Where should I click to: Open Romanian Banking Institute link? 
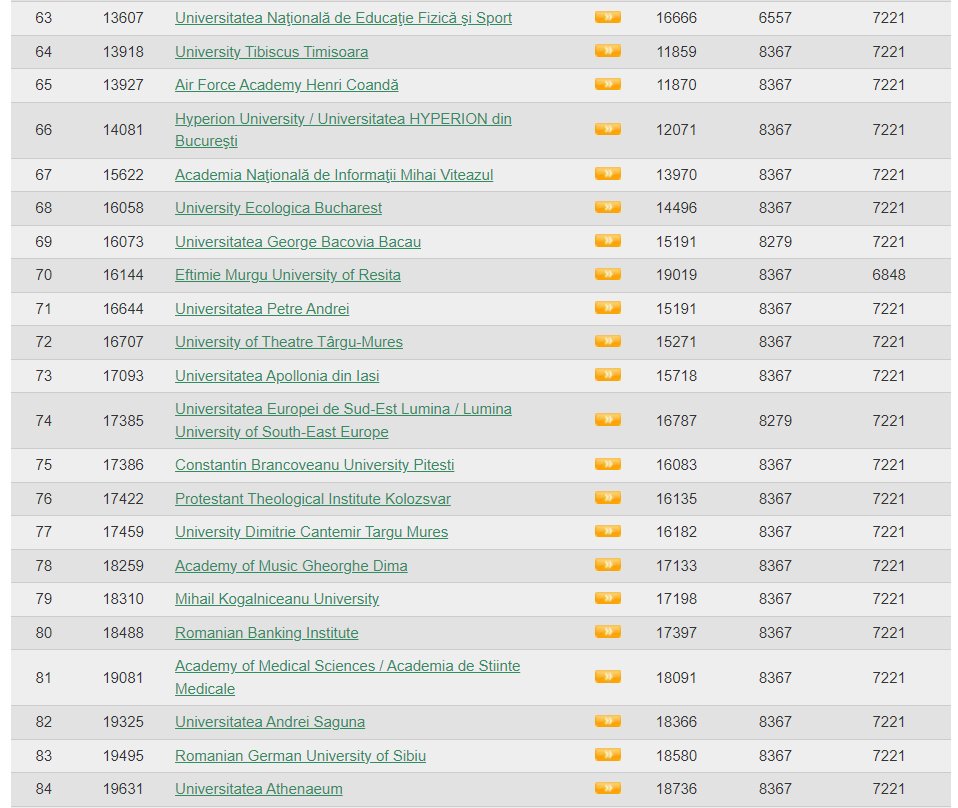click(x=266, y=633)
